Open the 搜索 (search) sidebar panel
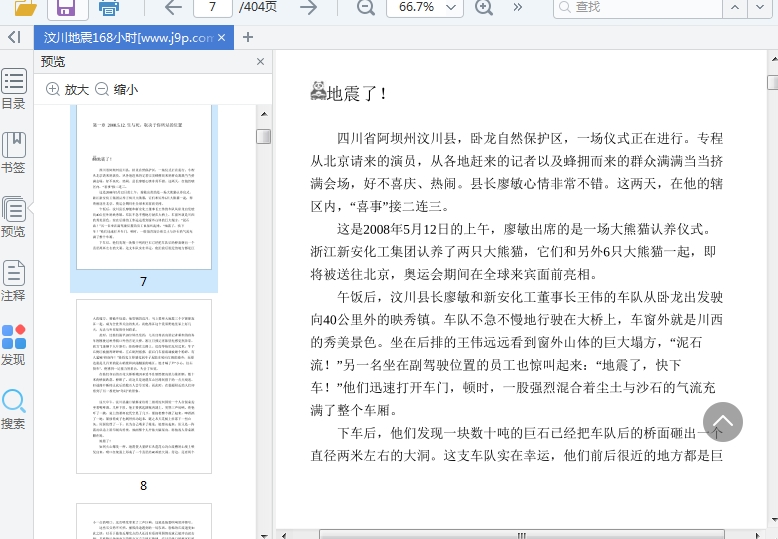Screen dimensions: 778x539 click(14, 409)
